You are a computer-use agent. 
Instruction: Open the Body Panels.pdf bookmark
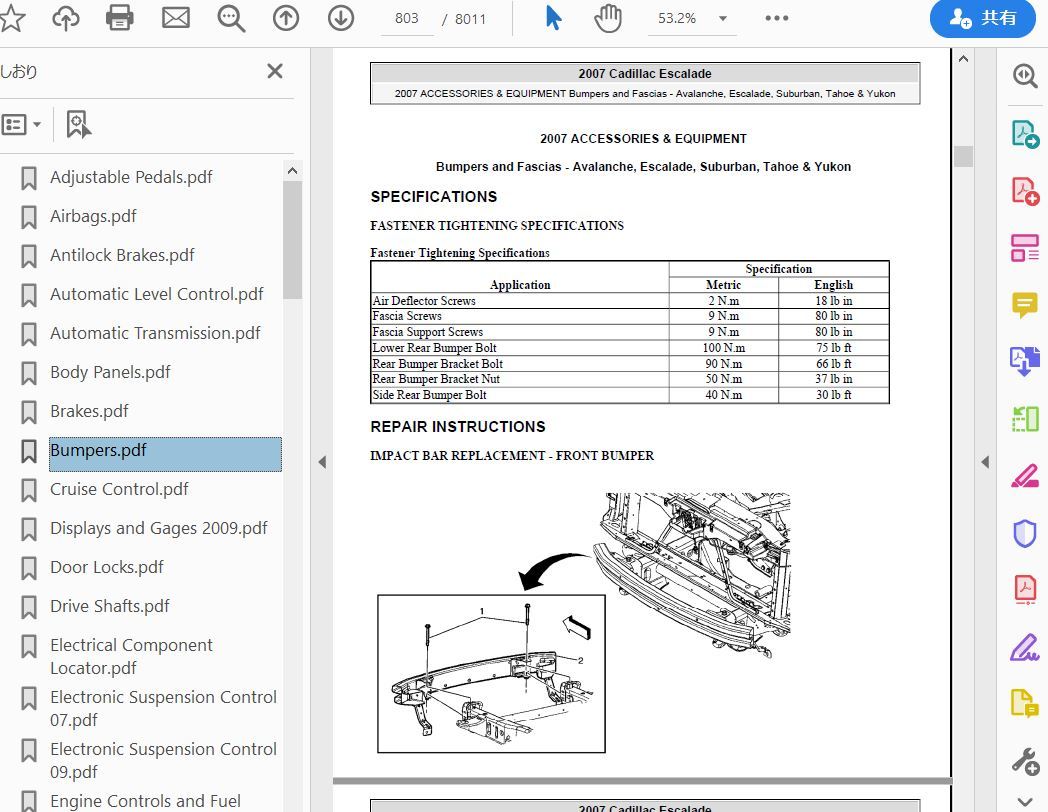click(110, 372)
